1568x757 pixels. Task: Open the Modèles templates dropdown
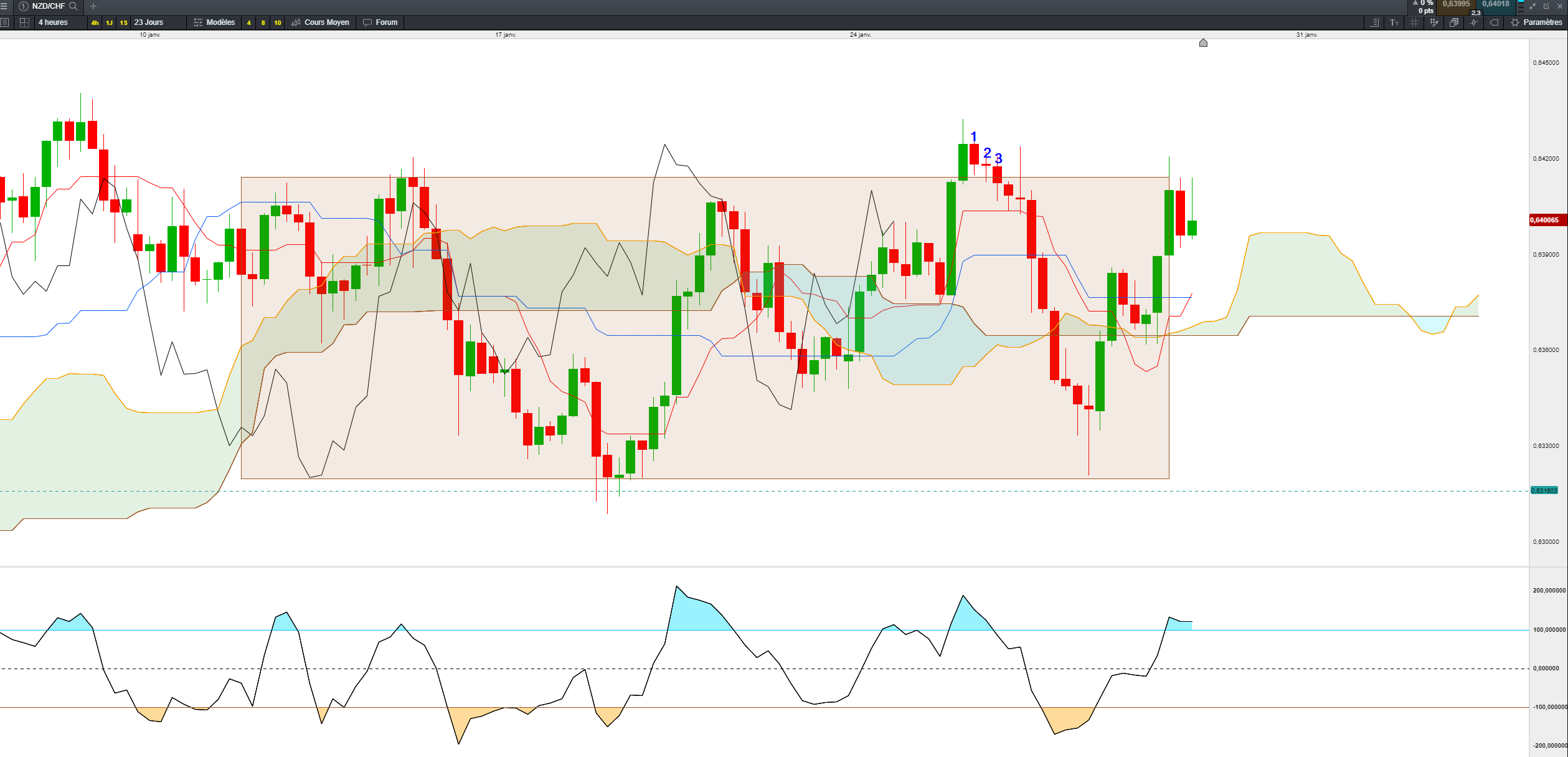click(x=215, y=22)
